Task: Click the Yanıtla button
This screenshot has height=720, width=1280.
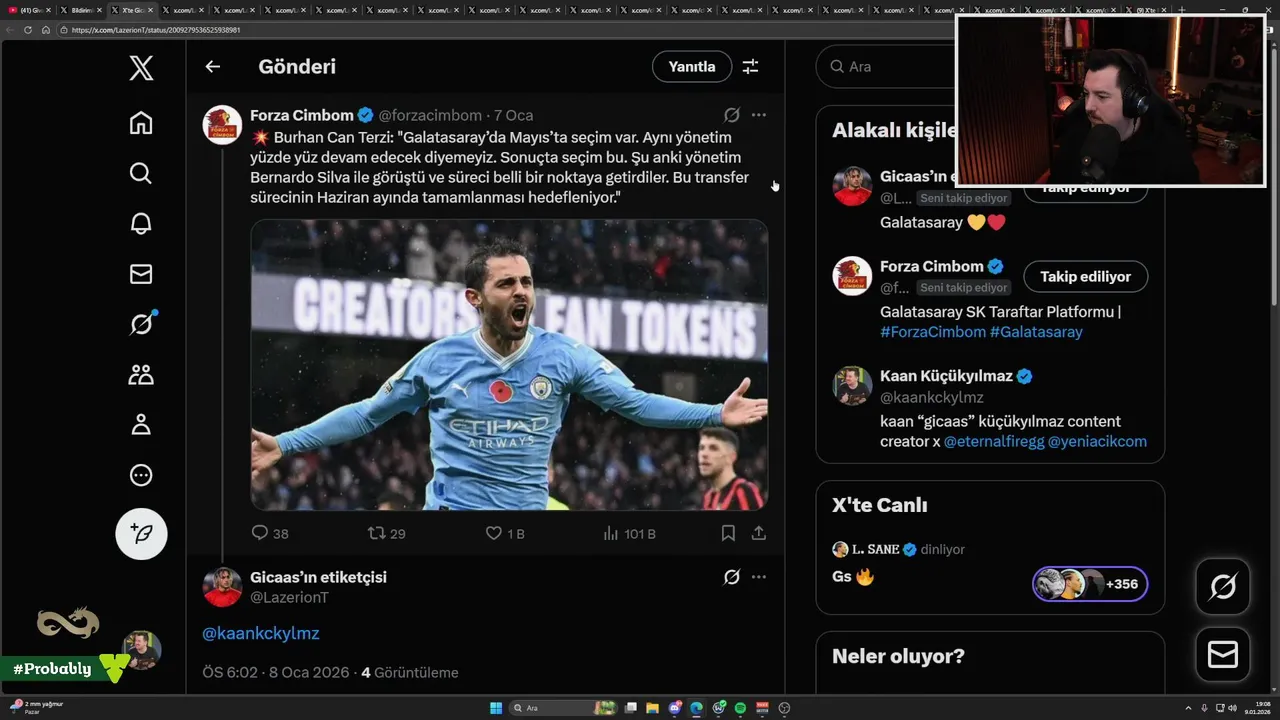Action: point(692,67)
